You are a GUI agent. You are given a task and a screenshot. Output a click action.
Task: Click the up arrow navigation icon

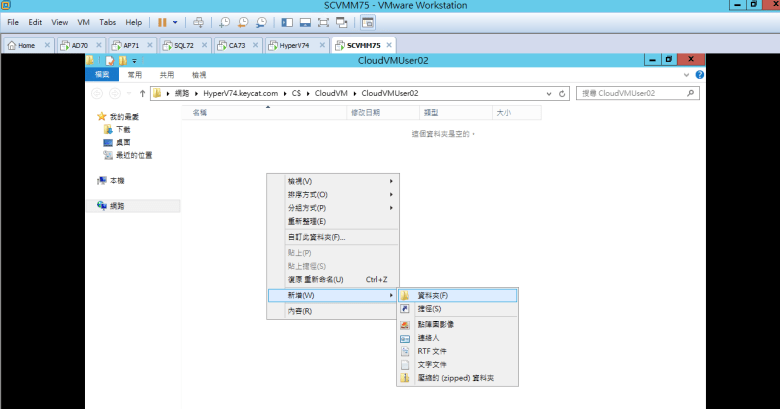[142, 93]
